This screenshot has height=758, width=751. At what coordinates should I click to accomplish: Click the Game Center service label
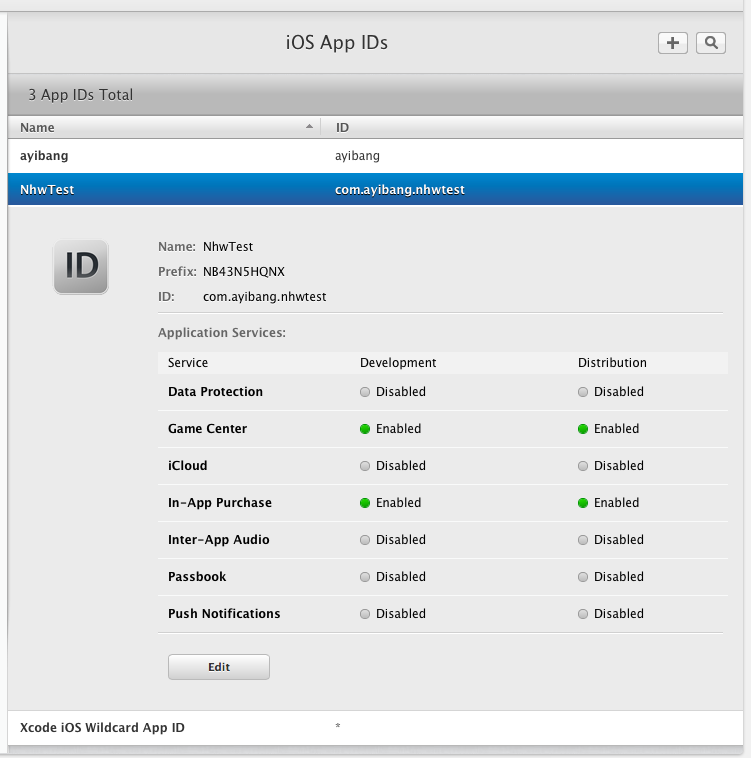tap(207, 429)
